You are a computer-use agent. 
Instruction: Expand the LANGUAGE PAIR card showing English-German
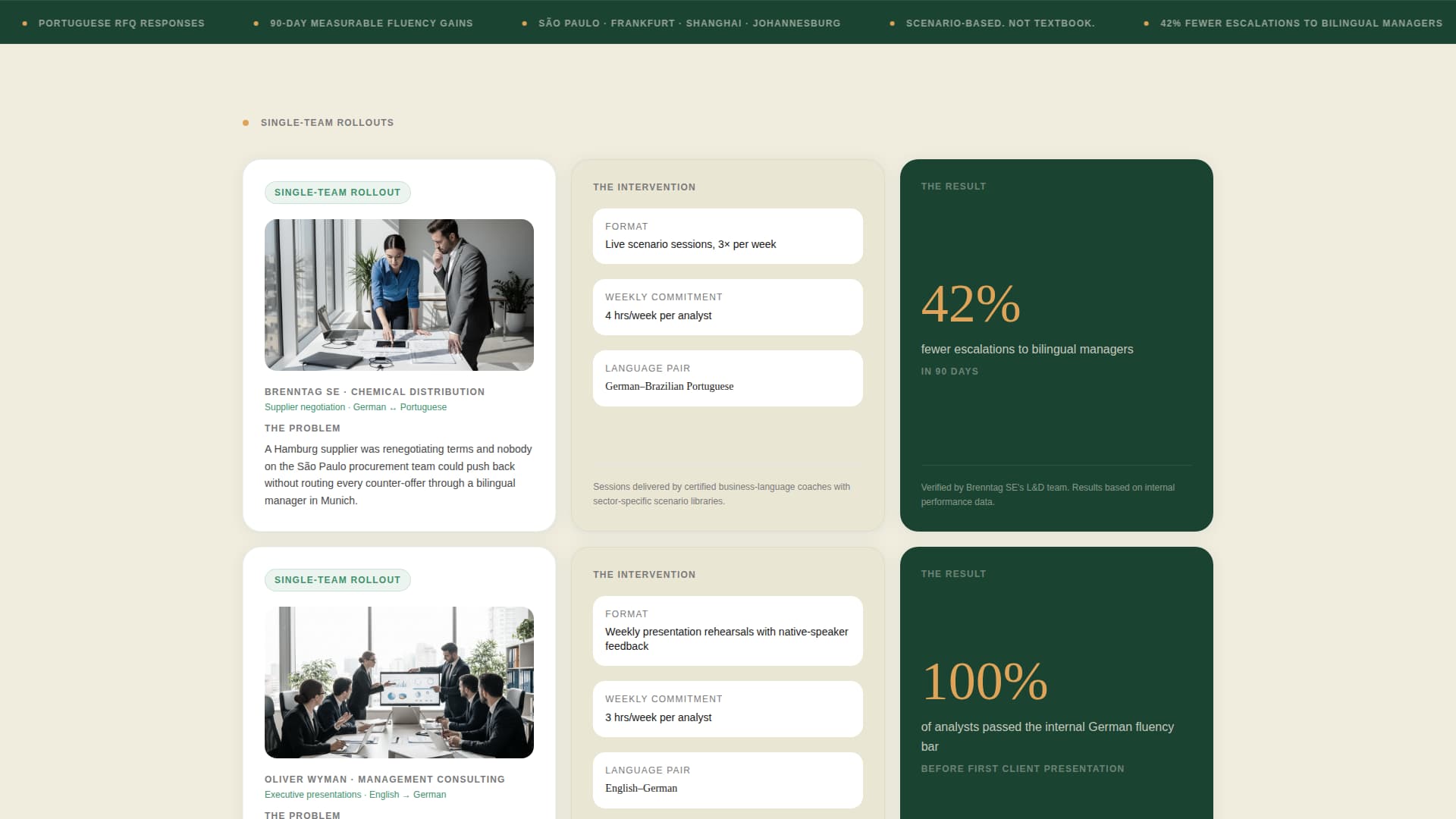click(727, 780)
